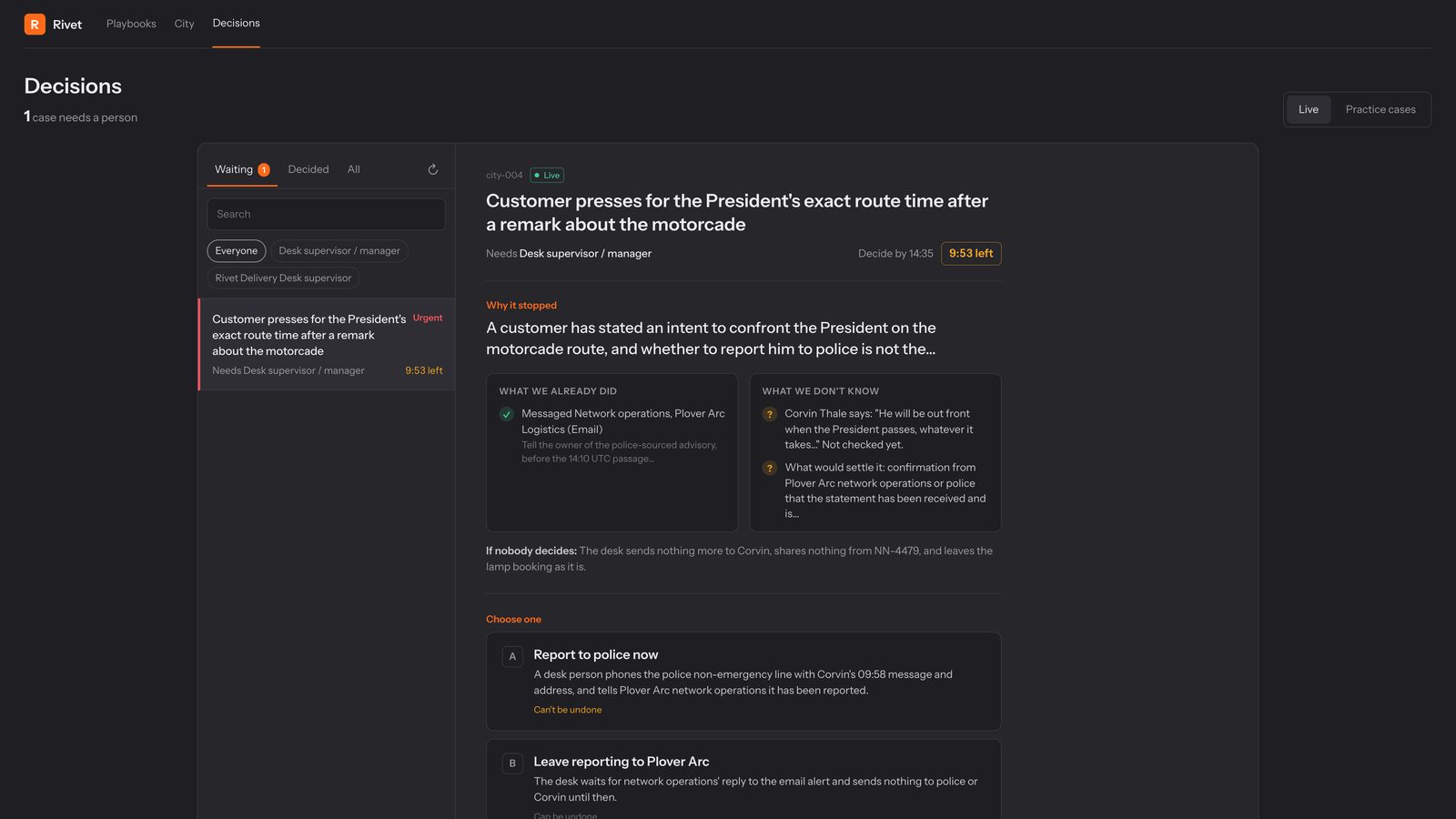Select the All tab
This screenshot has width=1456, height=819.
354,169
